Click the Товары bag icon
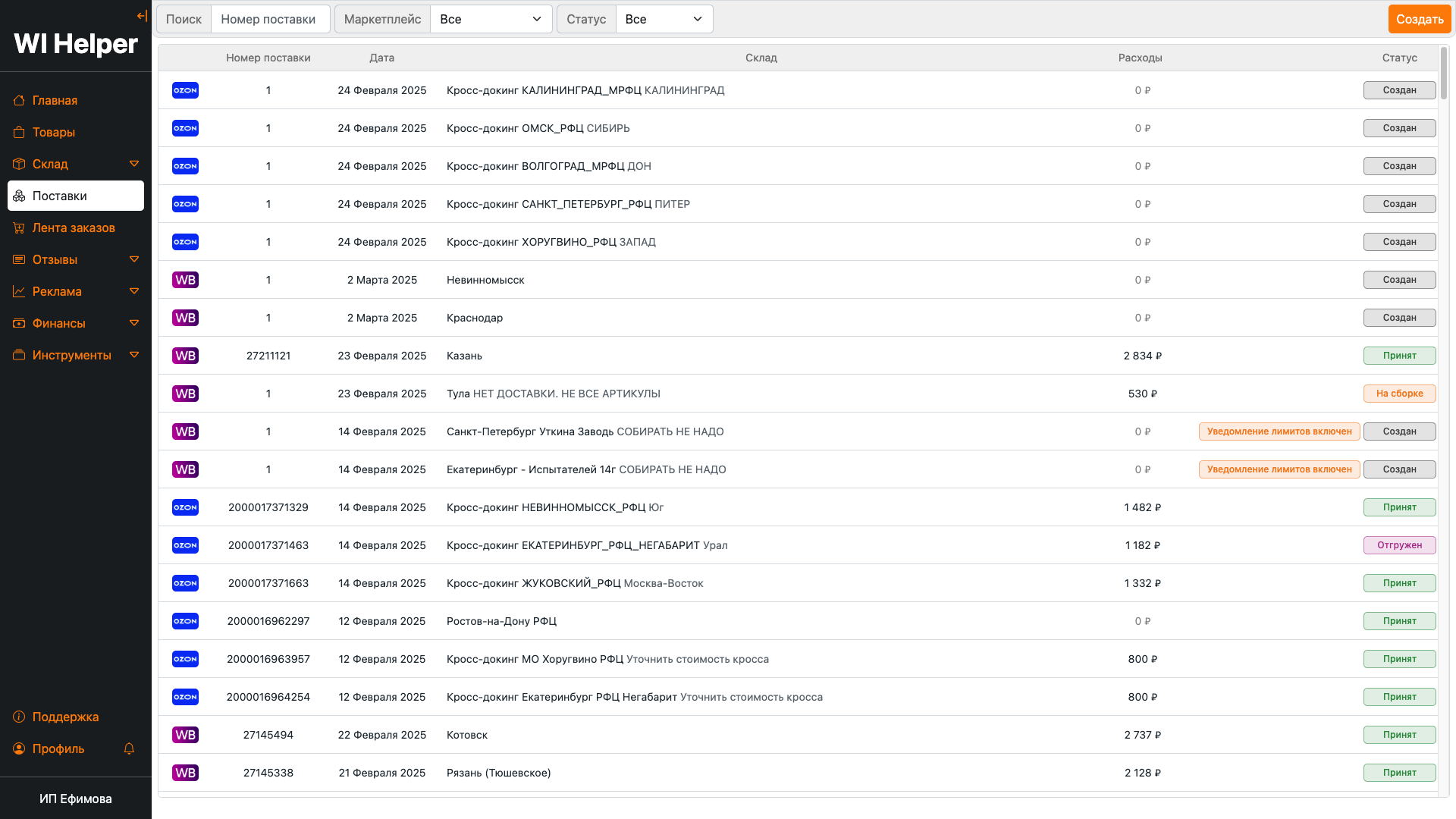 [x=19, y=132]
